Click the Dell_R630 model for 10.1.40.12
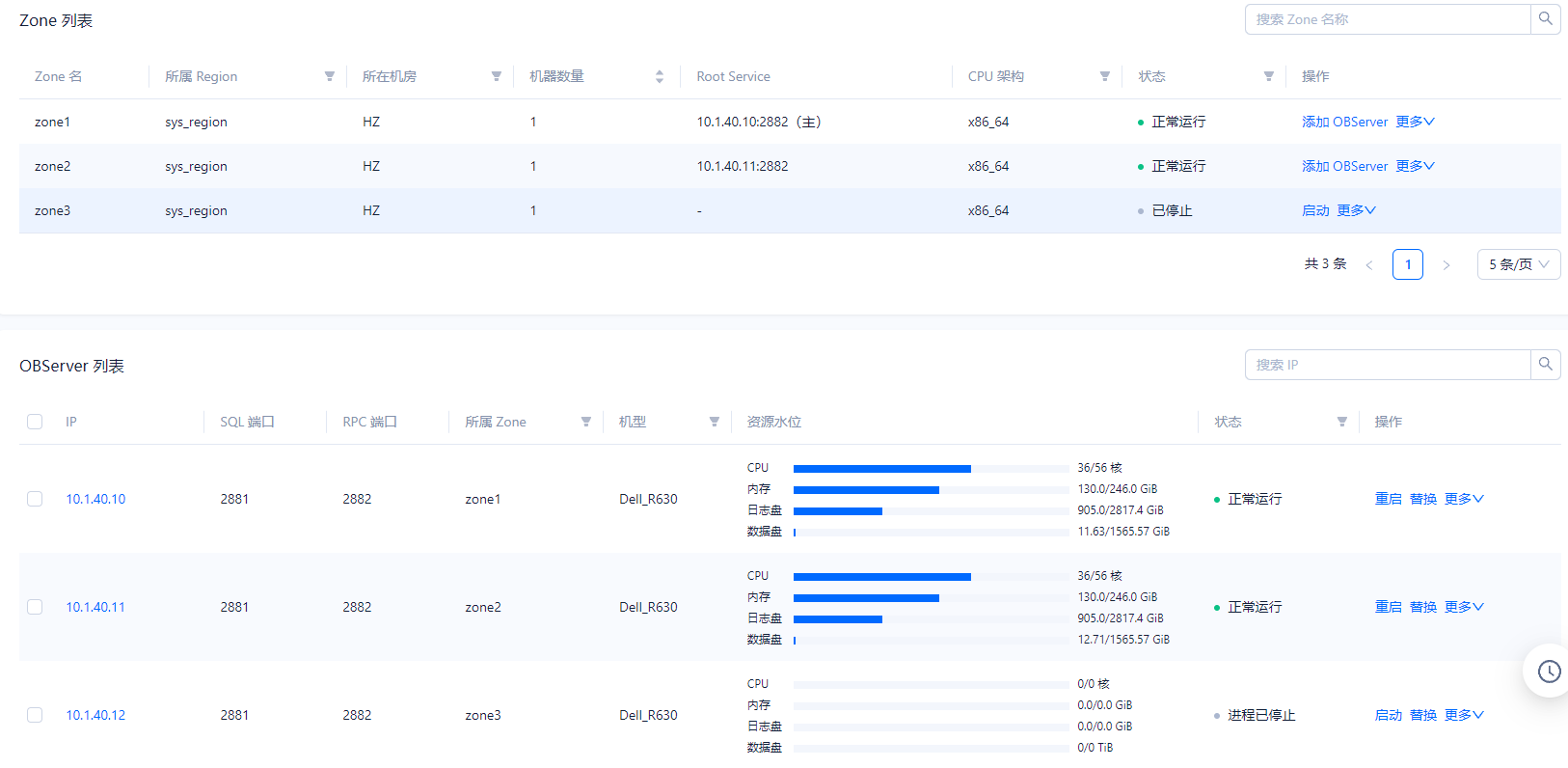Screen dimensions: 1568x768 (x=648, y=715)
